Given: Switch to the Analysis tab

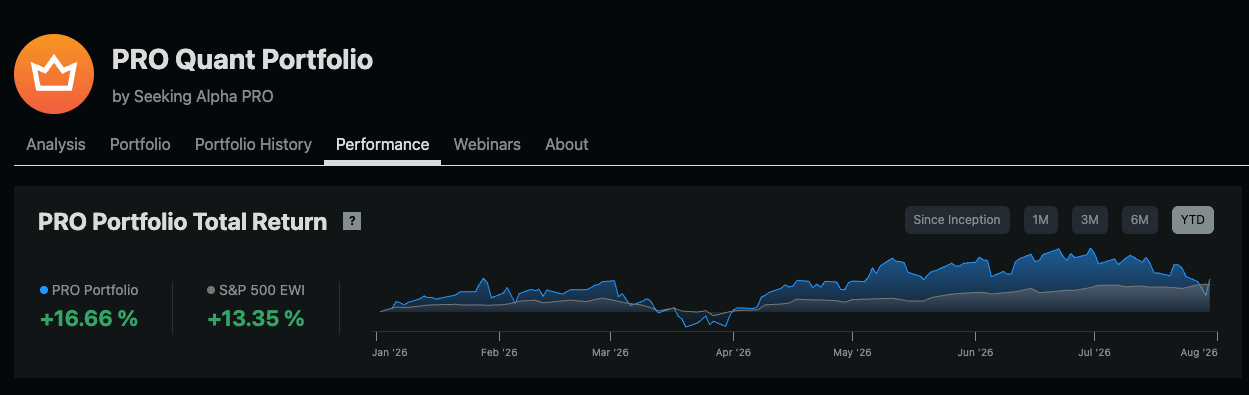Looking at the screenshot, I should point(56,144).
